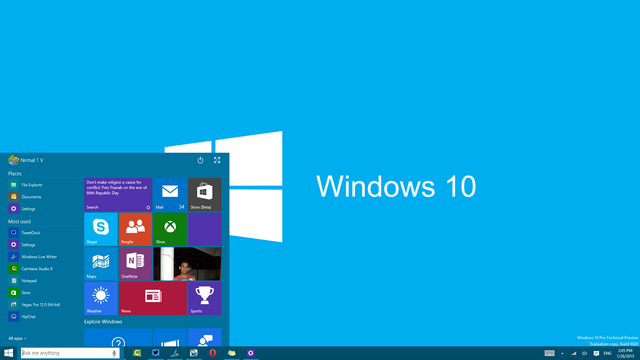640x360 pixels.
Task: Expand the All apps list
Action: pyautogui.click(x=17, y=338)
